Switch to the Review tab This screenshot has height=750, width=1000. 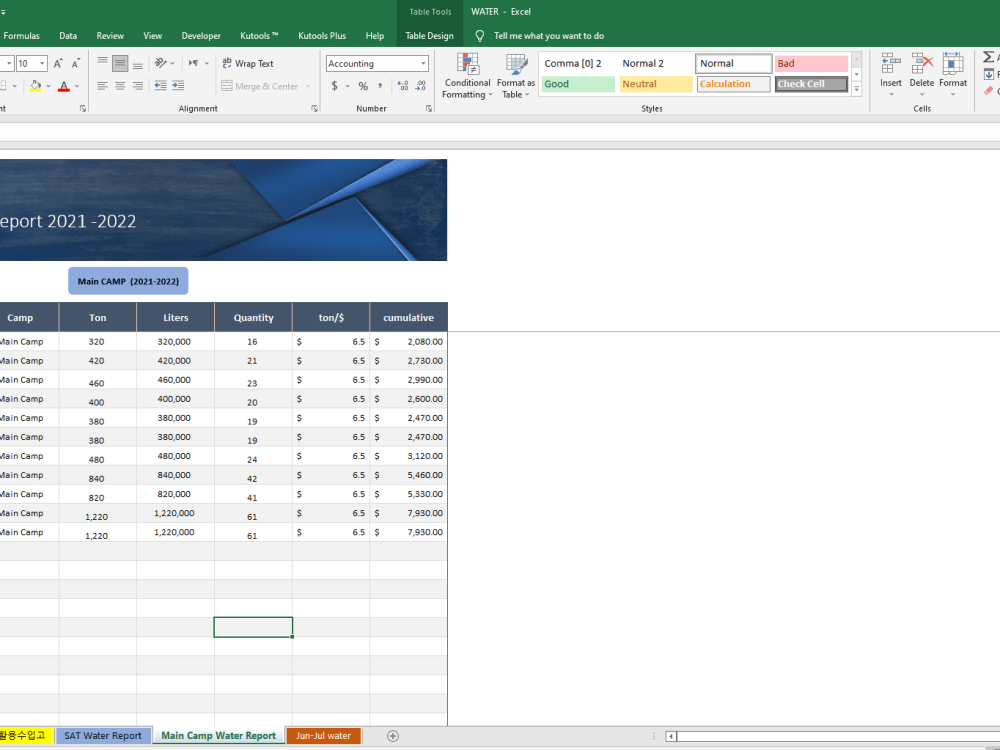(x=110, y=36)
